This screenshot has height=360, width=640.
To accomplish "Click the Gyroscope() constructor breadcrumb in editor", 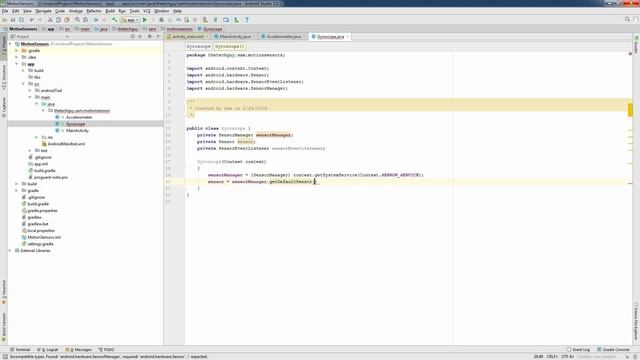I will pos(229,47).
